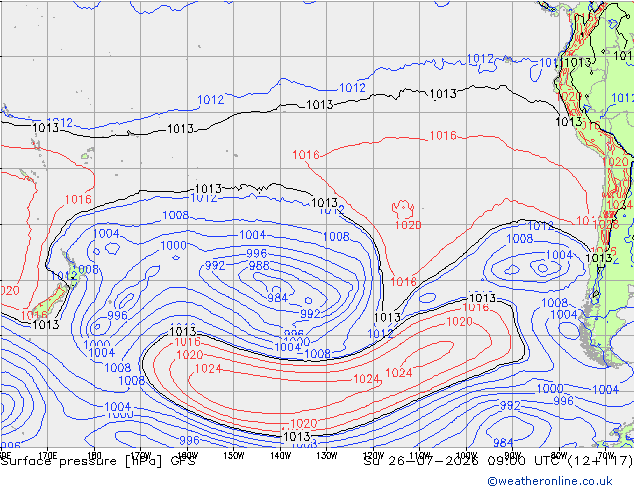
Task: Select the 110W longitude axis label
Action: click(x=420, y=456)
